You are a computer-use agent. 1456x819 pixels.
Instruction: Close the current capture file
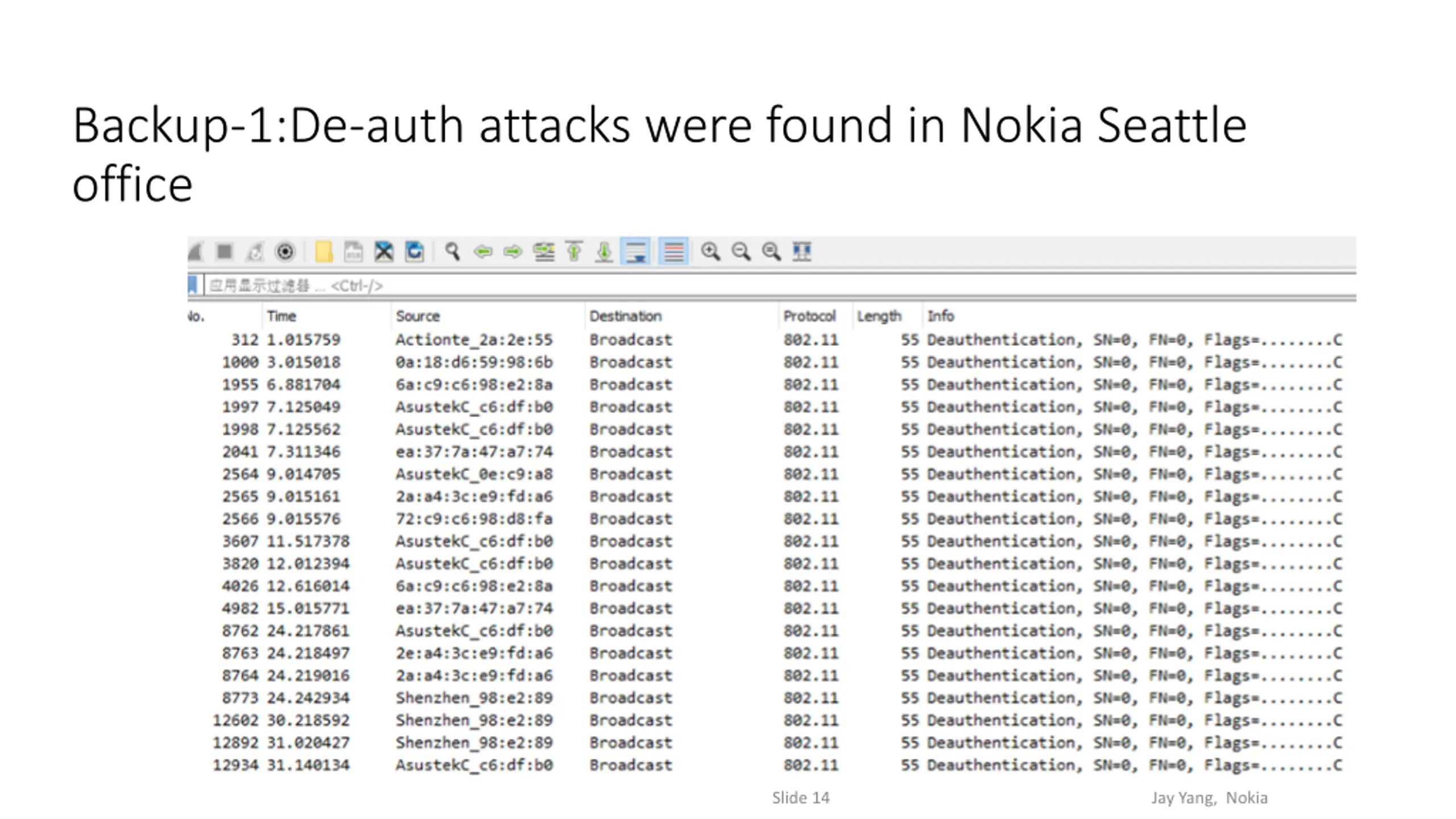coord(384,251)
